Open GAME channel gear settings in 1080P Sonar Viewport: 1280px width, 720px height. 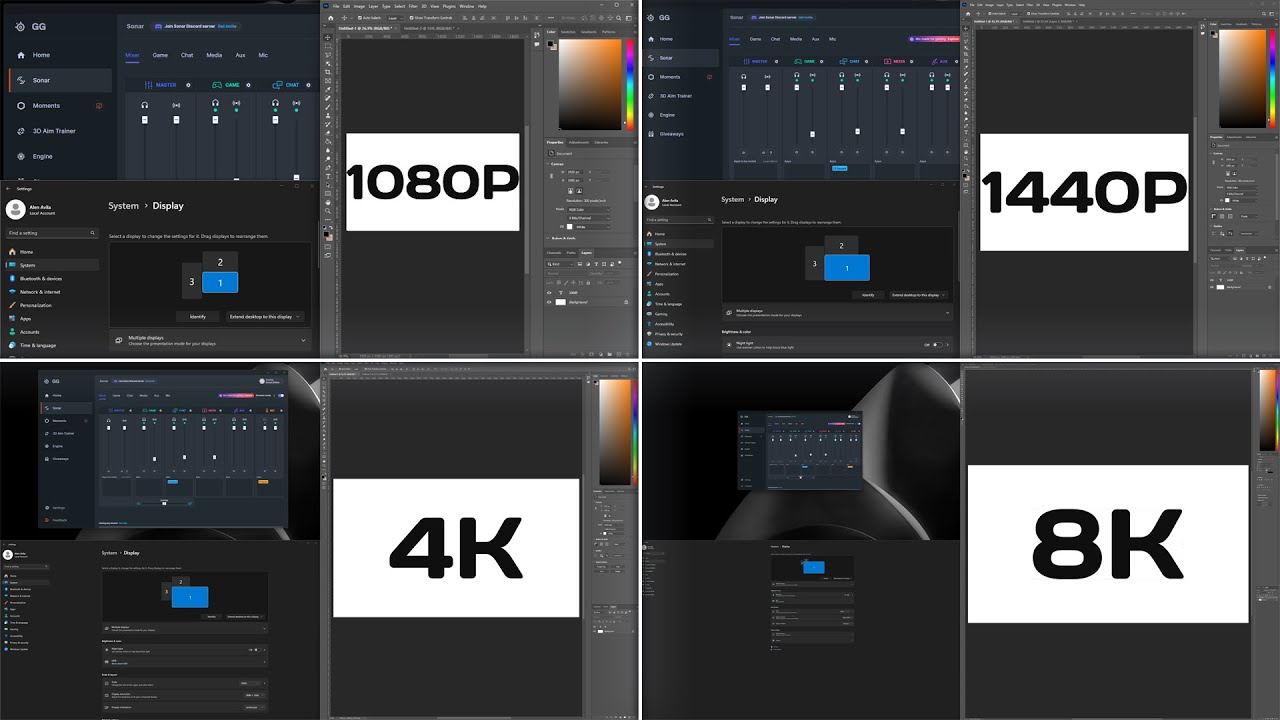point(248,85)
